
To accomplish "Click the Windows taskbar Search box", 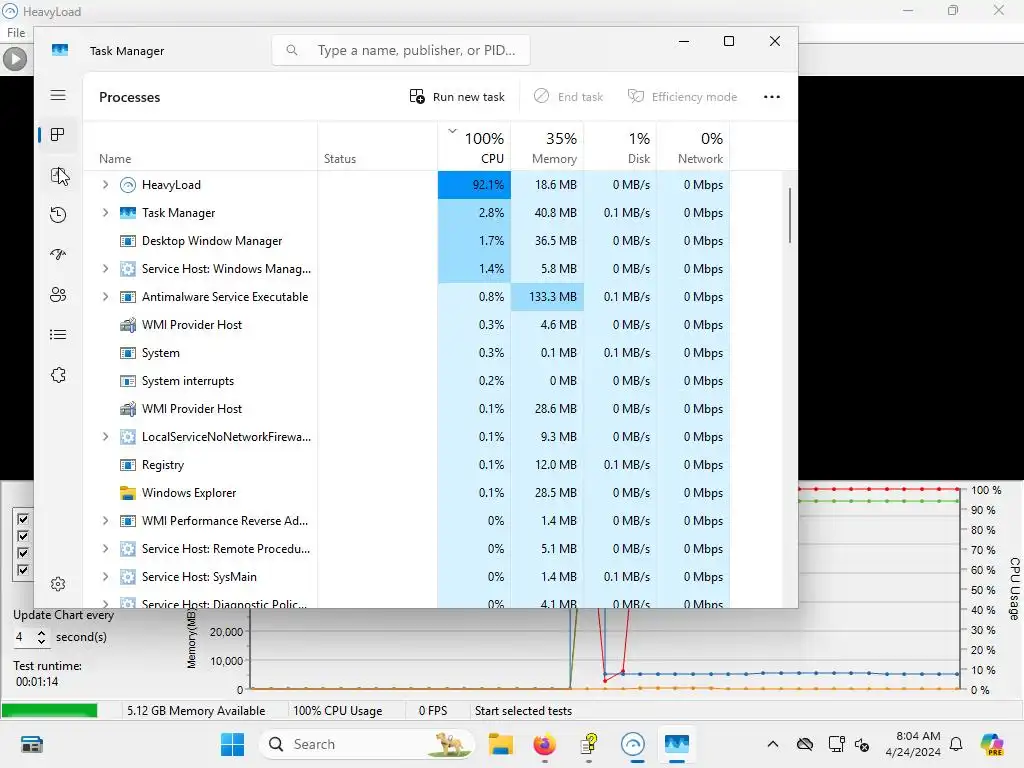I will tap(367, 744).
